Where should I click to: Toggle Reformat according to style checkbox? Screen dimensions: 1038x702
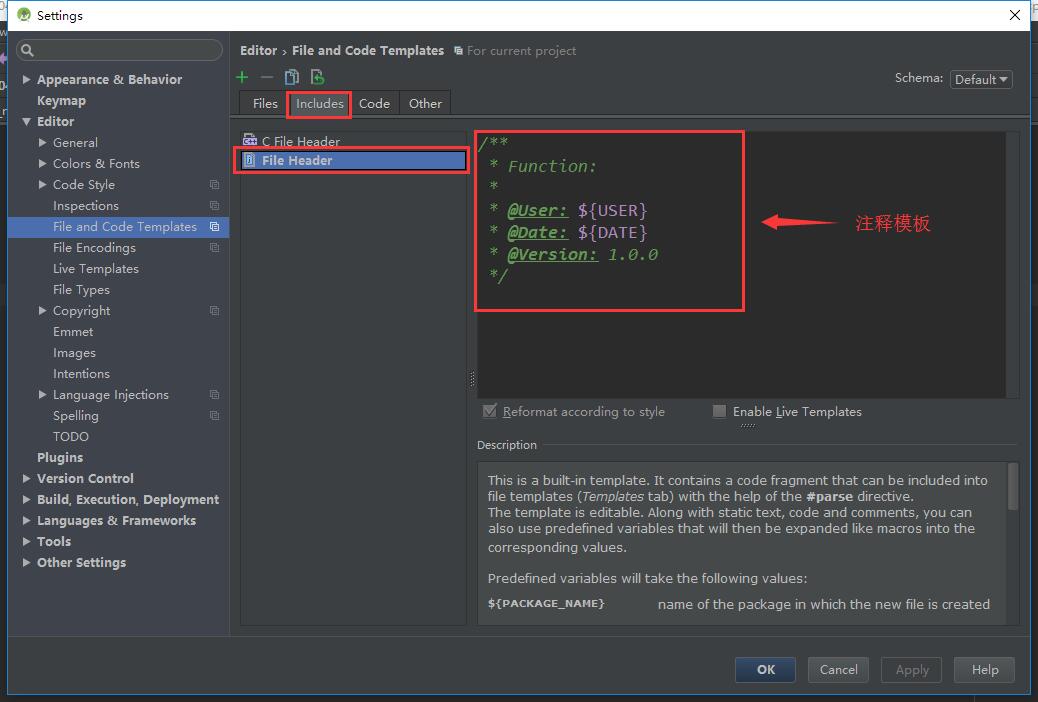tap(490, 411)
